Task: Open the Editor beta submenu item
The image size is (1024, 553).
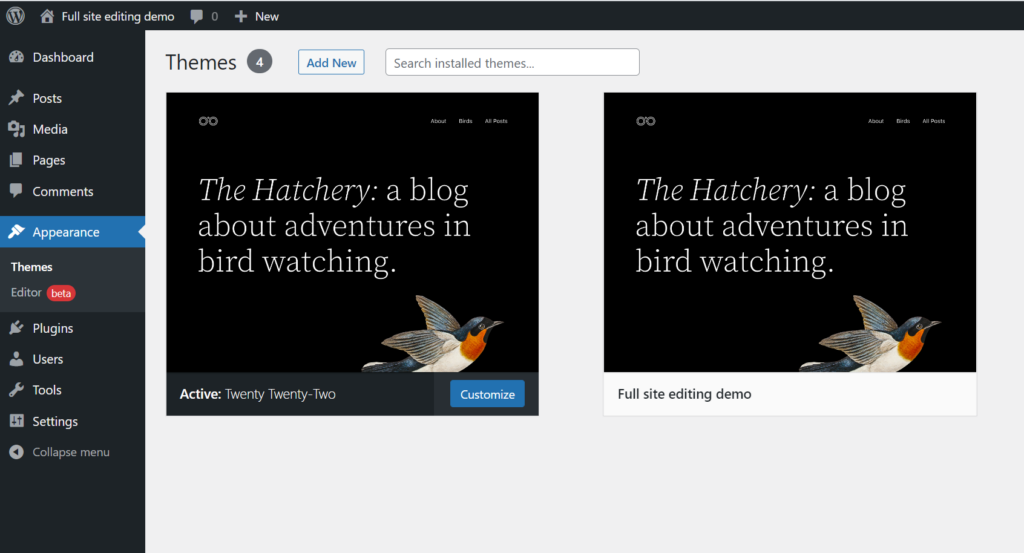Action: coord(43,292)
